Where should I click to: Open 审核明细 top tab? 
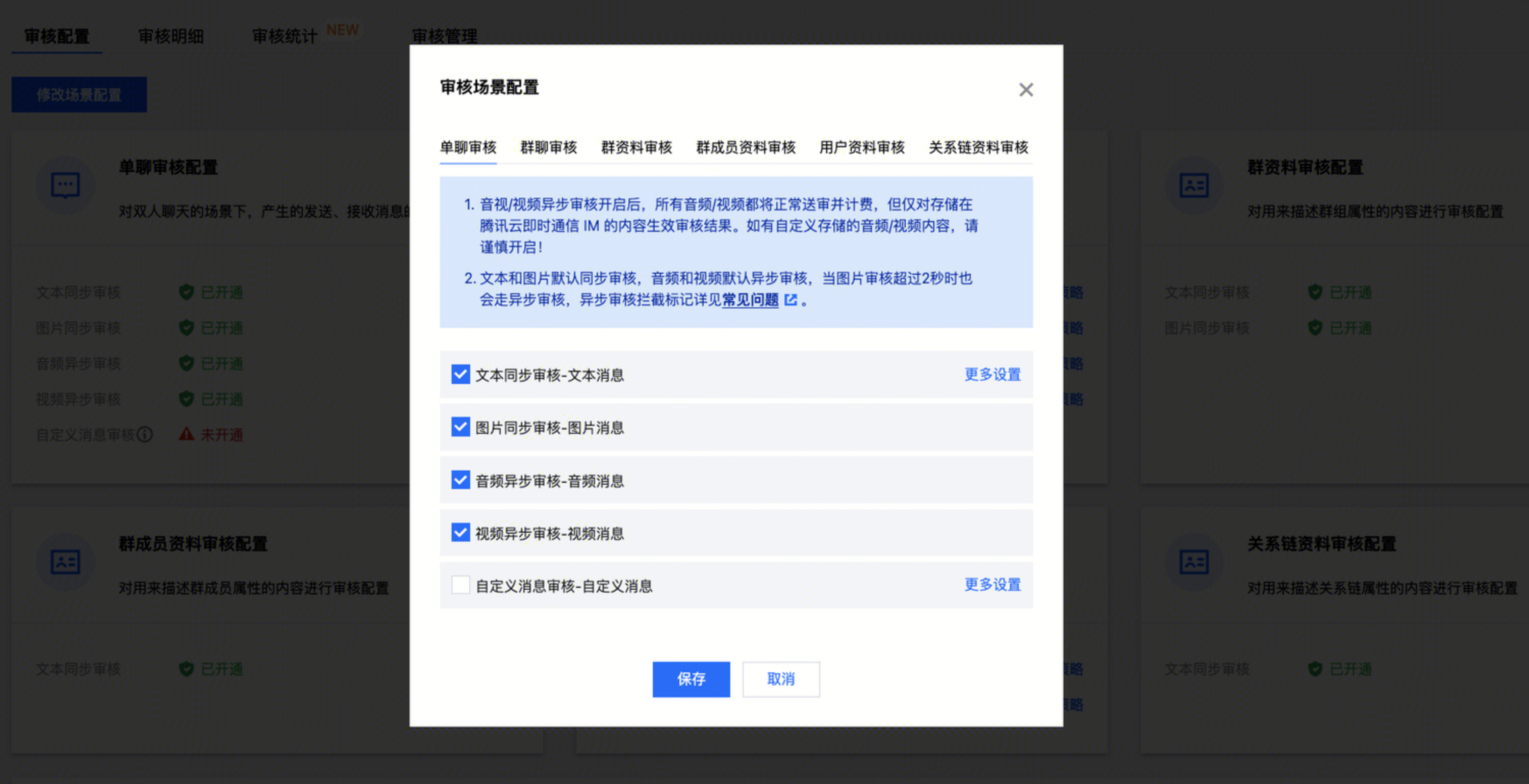171,36
